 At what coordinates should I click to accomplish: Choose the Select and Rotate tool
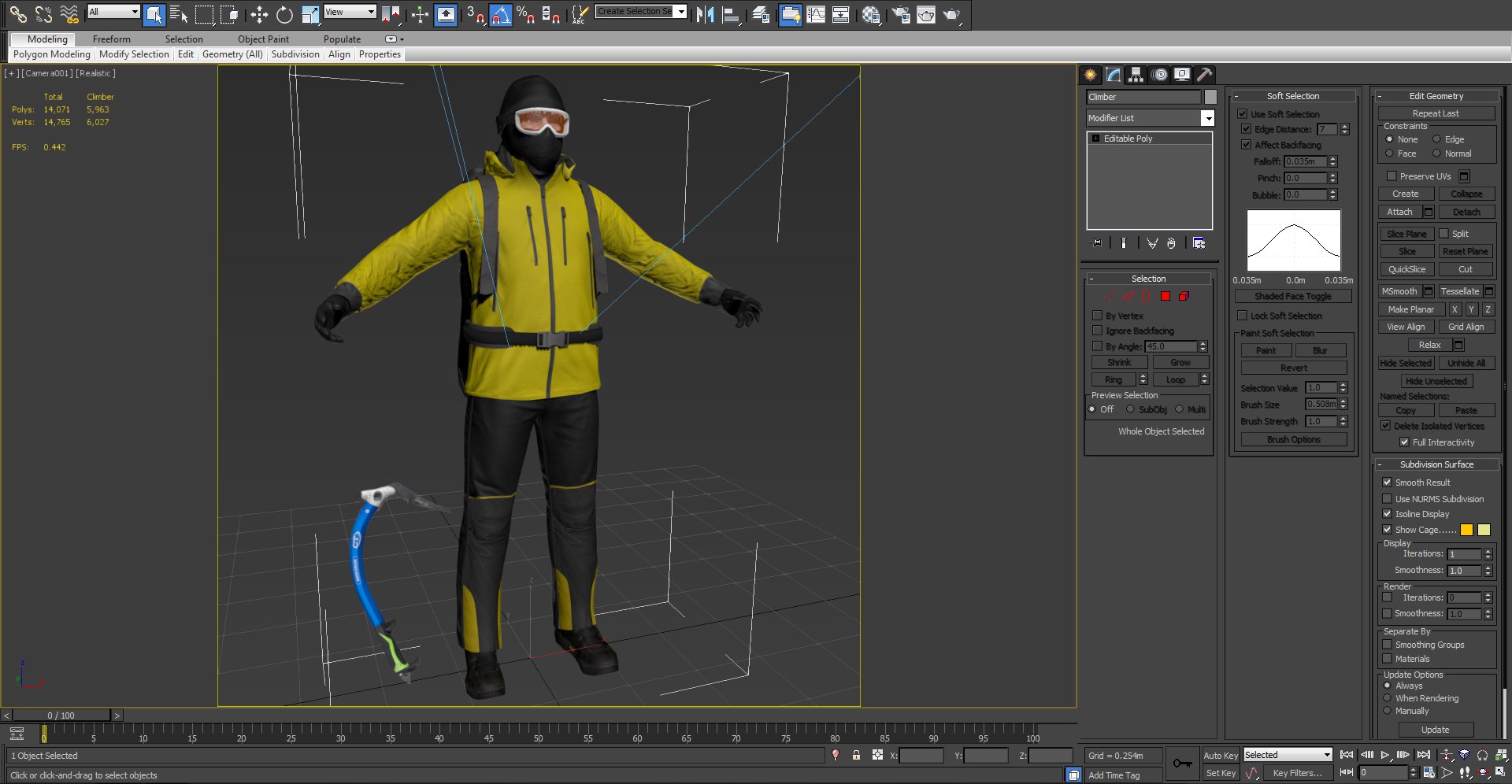[x=284, y=13]
